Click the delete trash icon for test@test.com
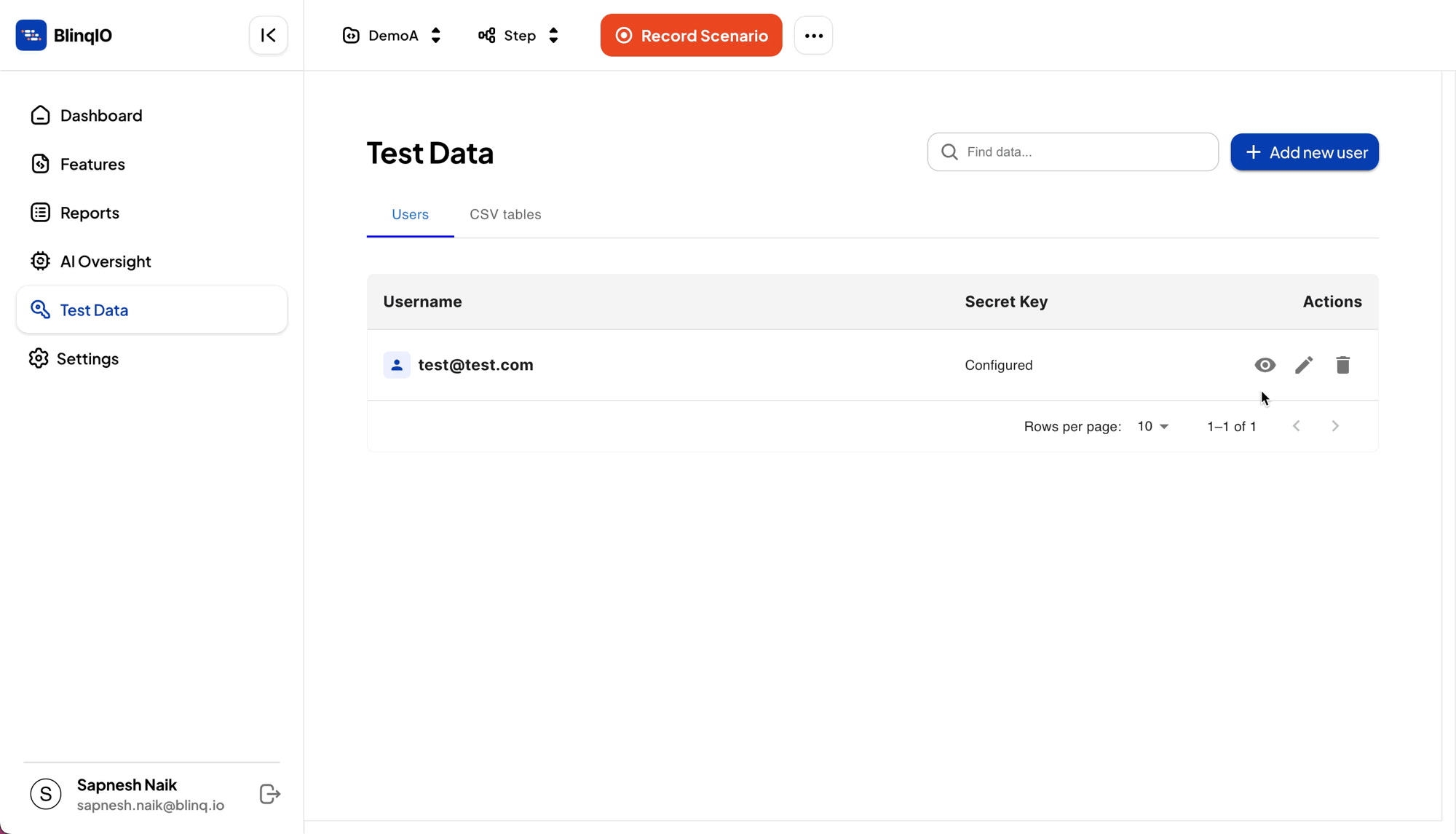 tap(1343, 365)
